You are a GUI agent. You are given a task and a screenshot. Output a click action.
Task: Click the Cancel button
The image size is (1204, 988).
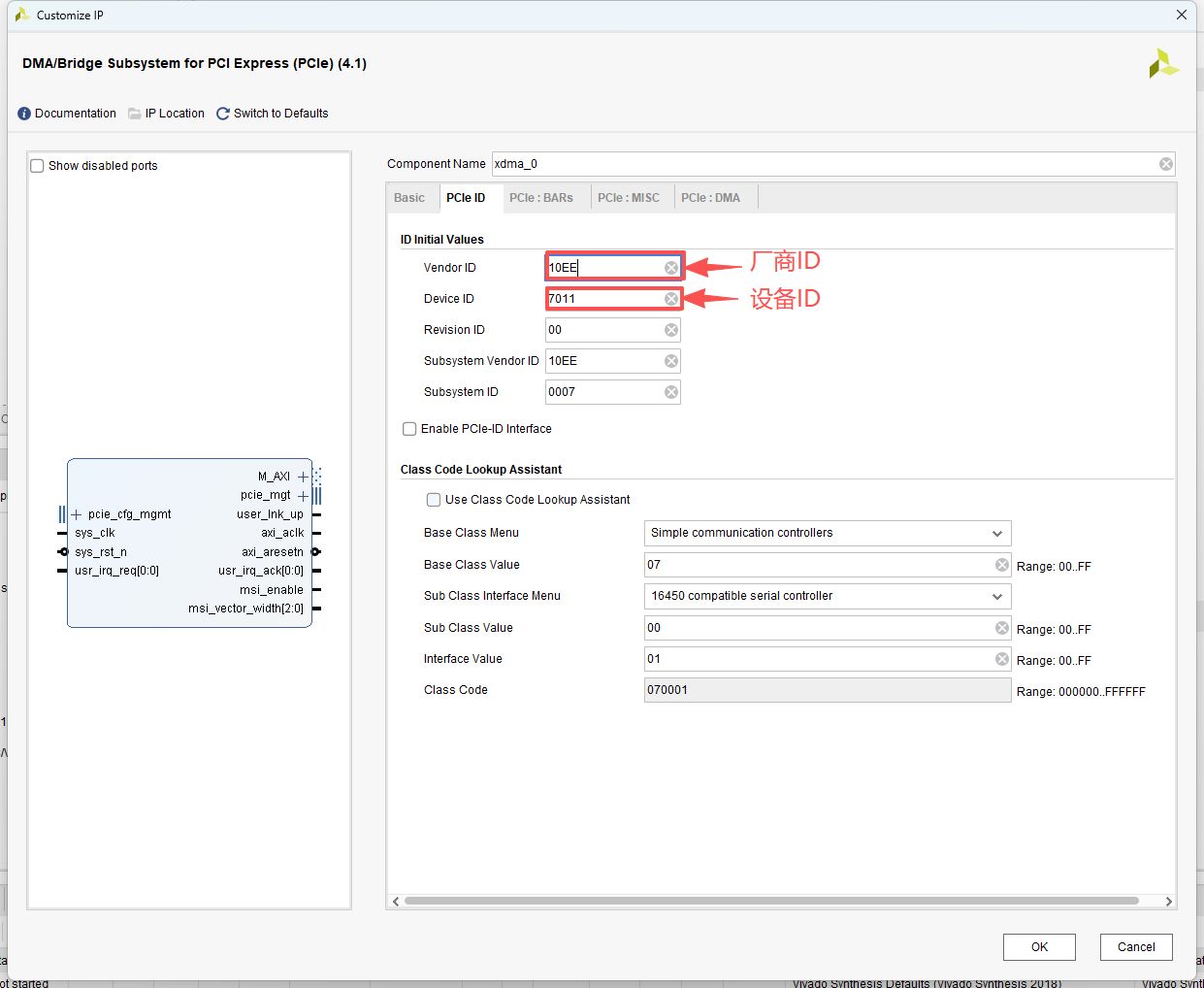[x=1136, y=947]
